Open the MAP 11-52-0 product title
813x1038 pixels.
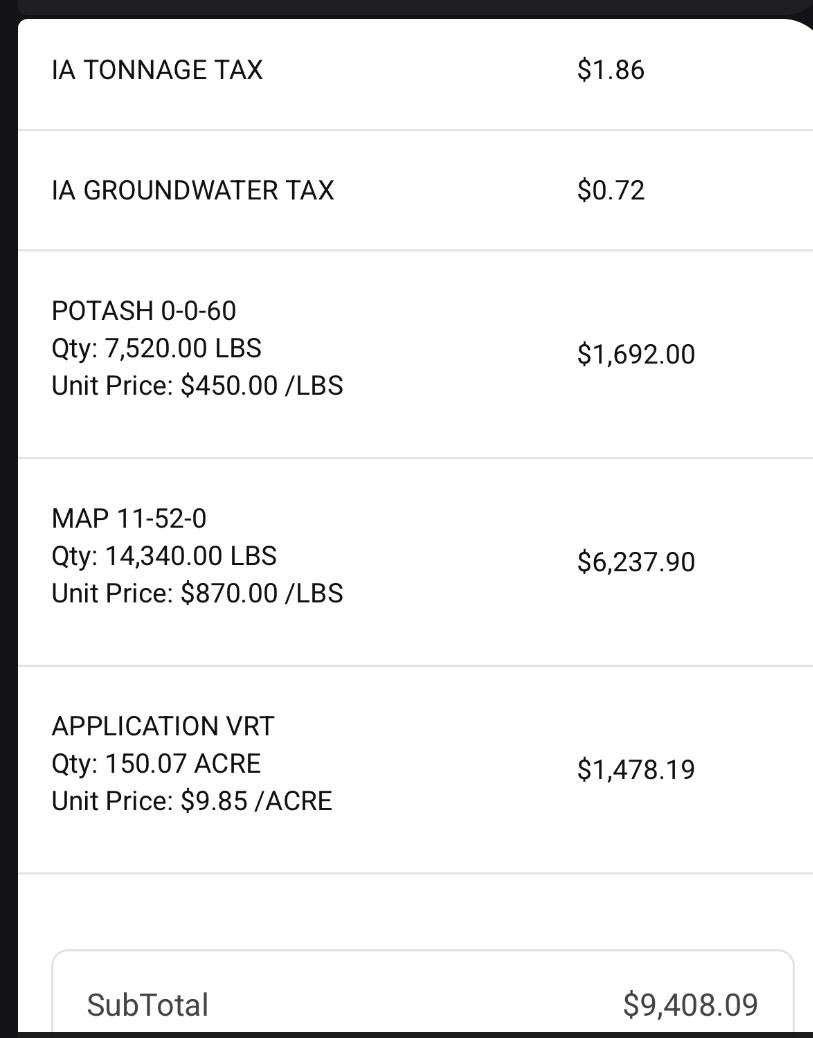click(x=129, y=518)
